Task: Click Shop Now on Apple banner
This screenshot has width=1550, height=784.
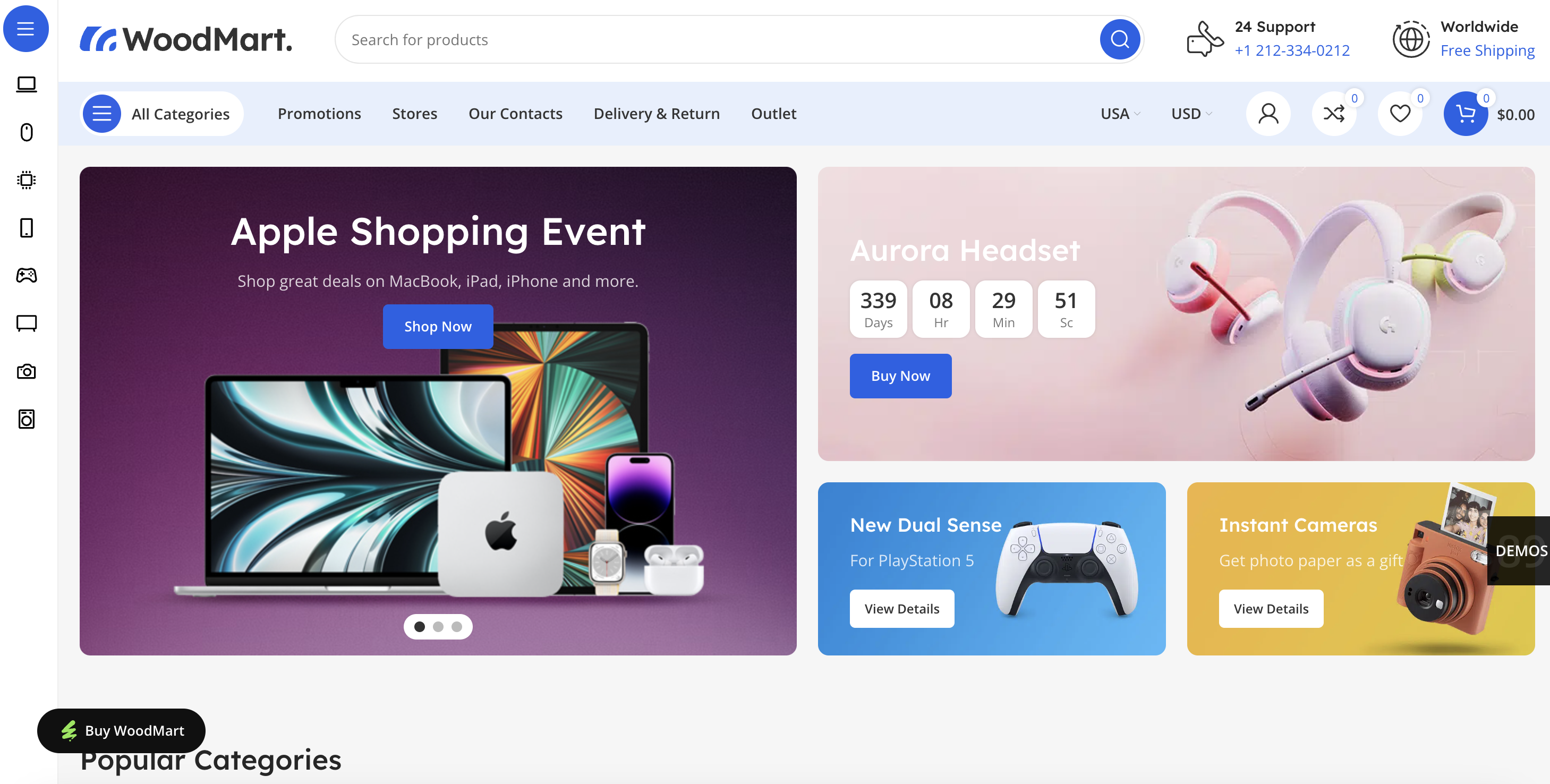Action: (438, 327)
